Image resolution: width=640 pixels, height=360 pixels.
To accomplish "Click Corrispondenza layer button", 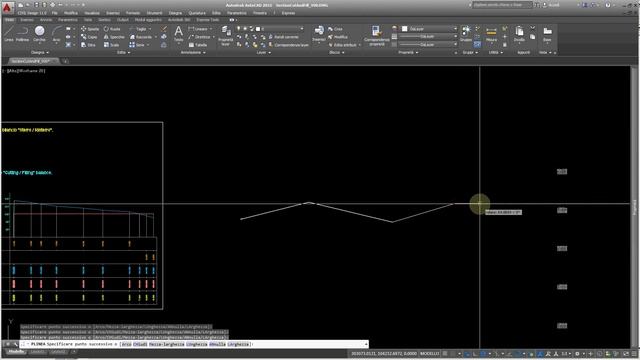I will pos(289,44).
